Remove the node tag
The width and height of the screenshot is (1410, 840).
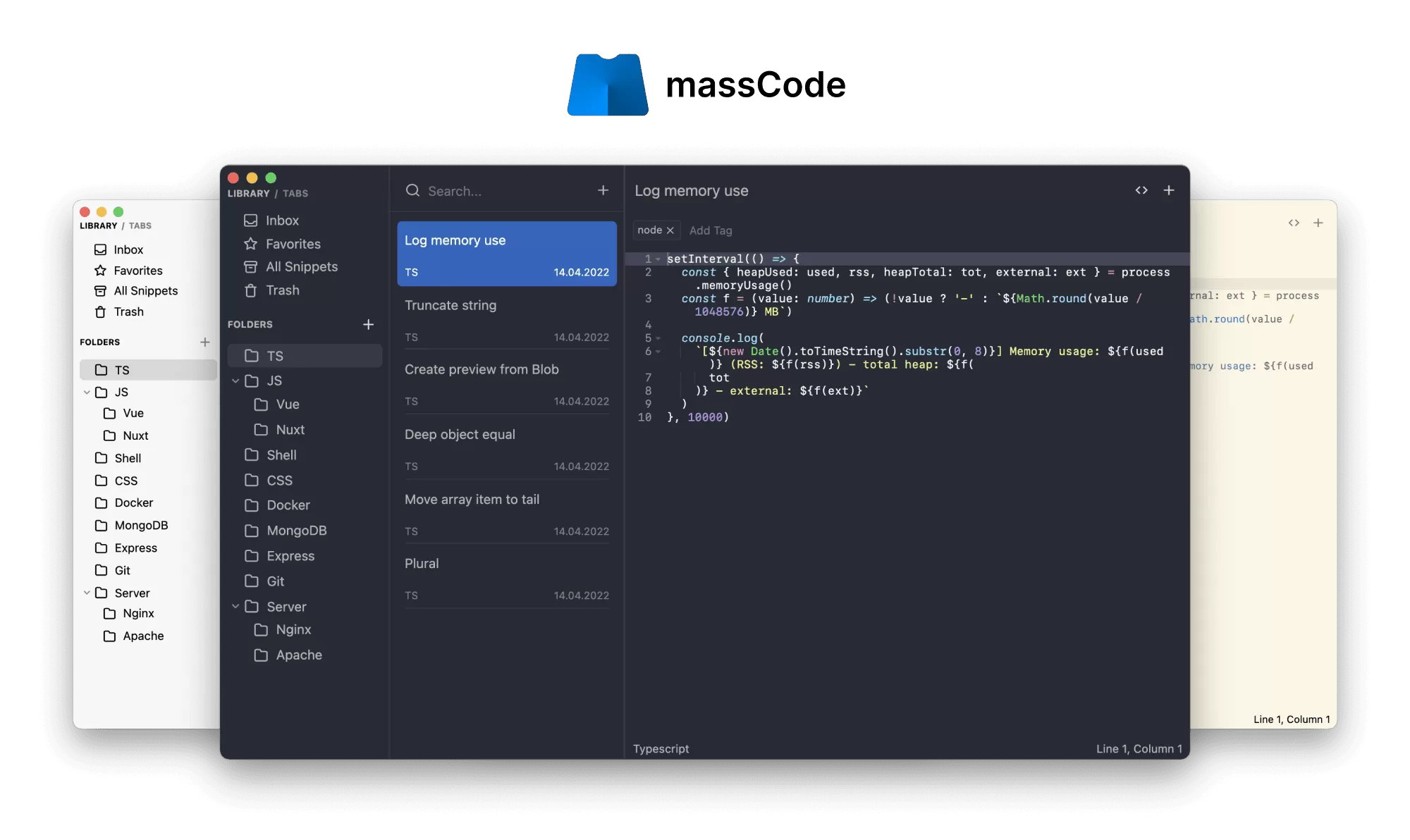click(670, 230)
